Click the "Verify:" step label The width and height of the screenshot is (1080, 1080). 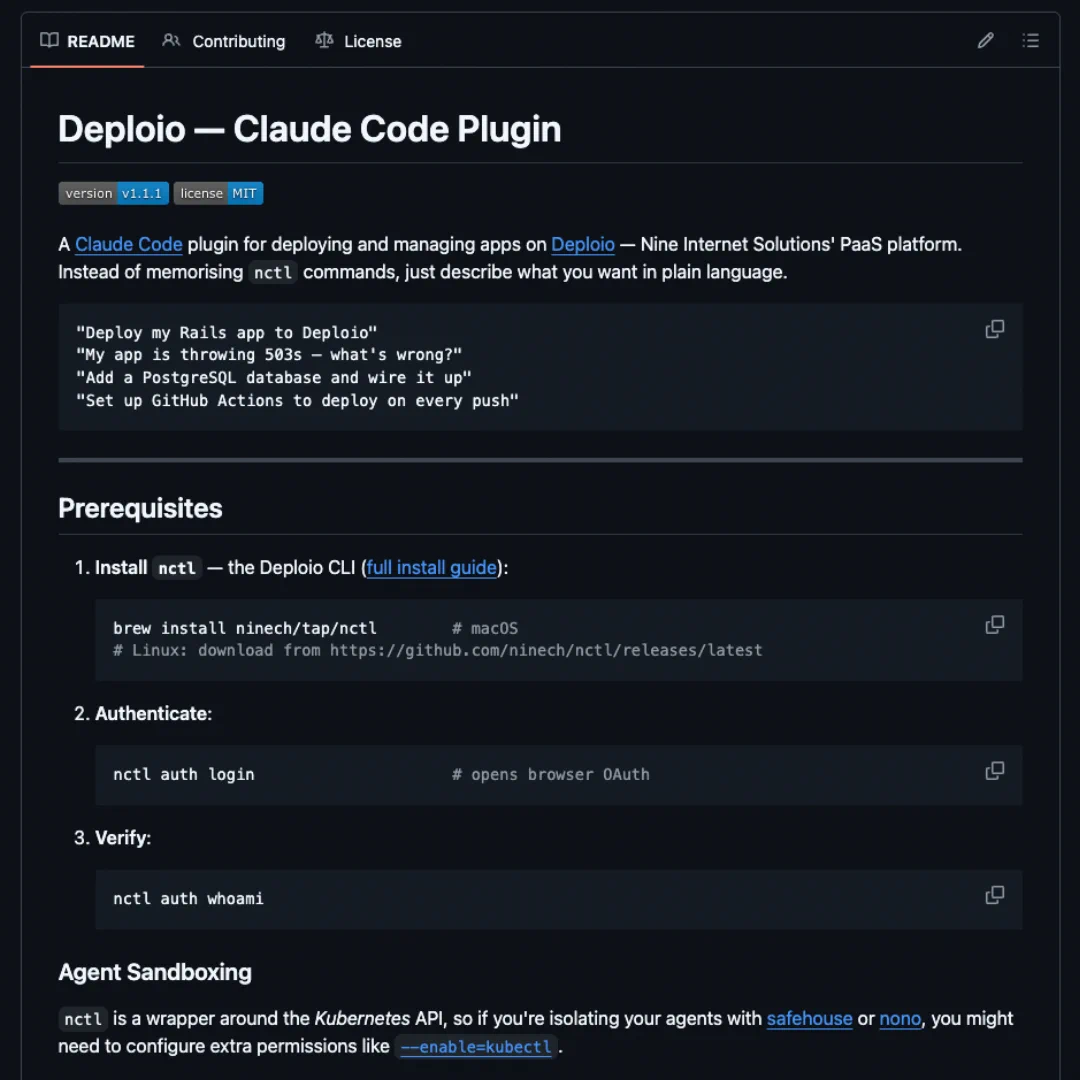123,838
